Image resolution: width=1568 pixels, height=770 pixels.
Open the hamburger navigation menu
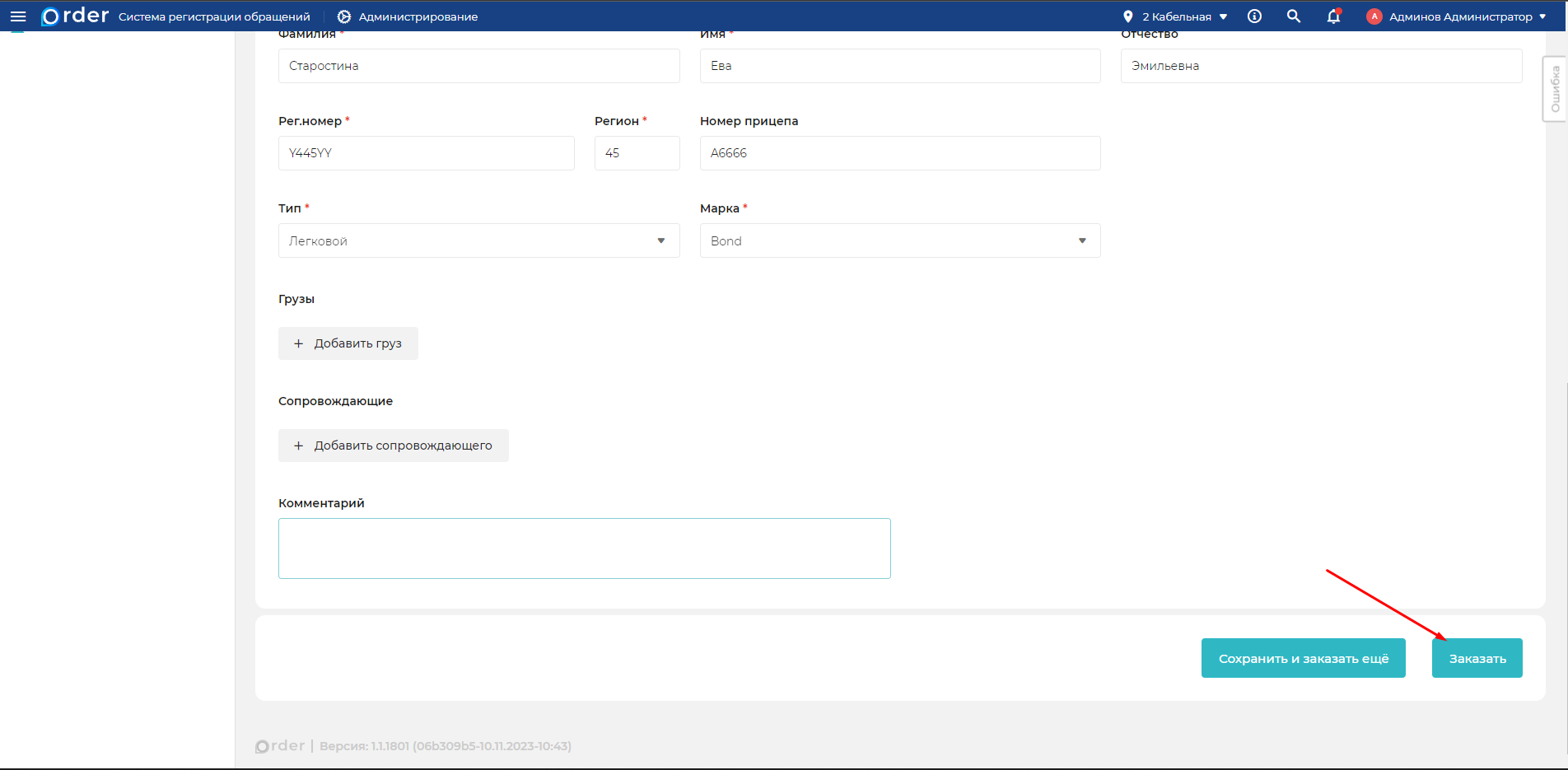18,16
